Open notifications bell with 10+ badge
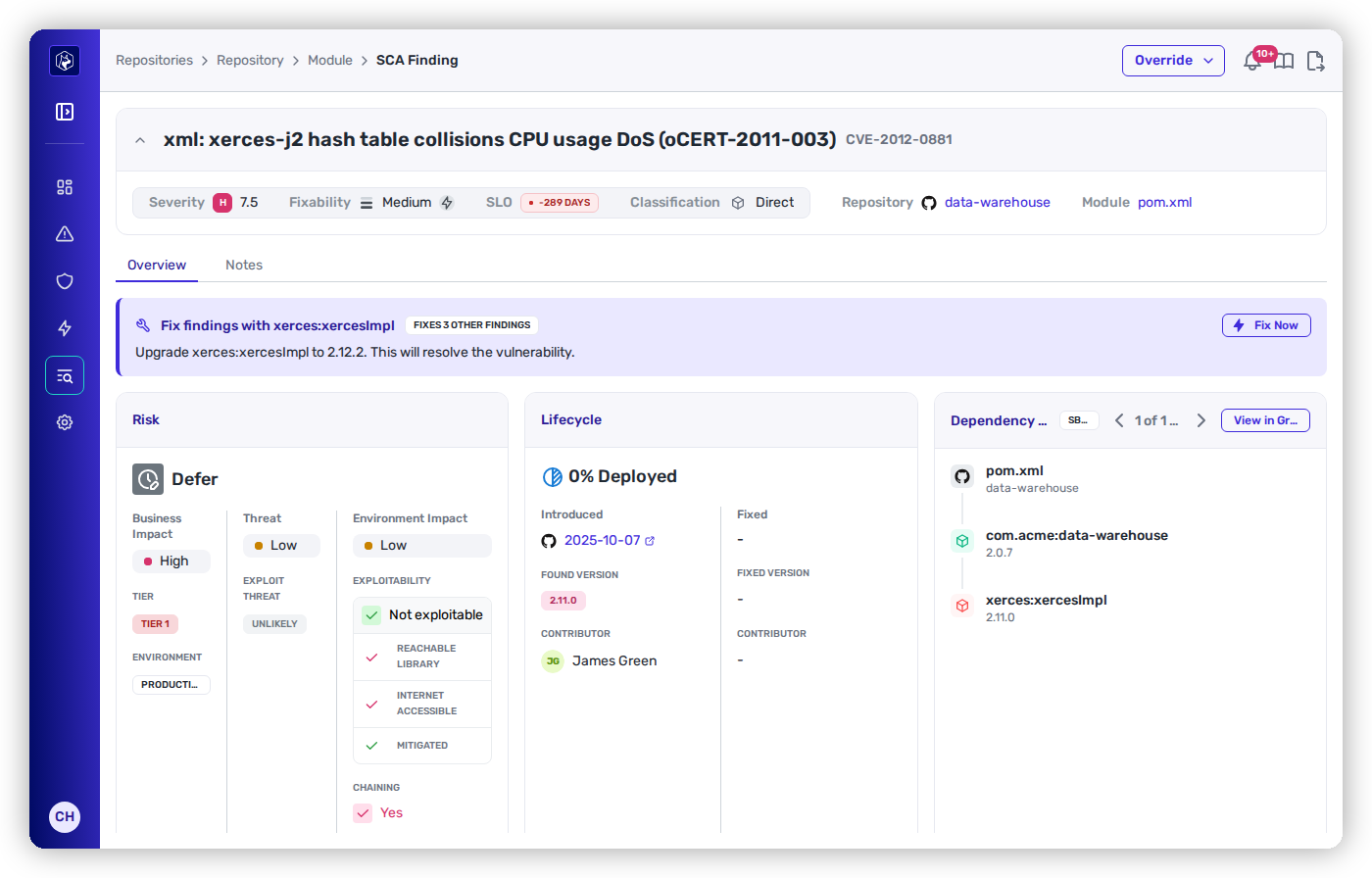 pyautogui.click(x=1252, y=61)
